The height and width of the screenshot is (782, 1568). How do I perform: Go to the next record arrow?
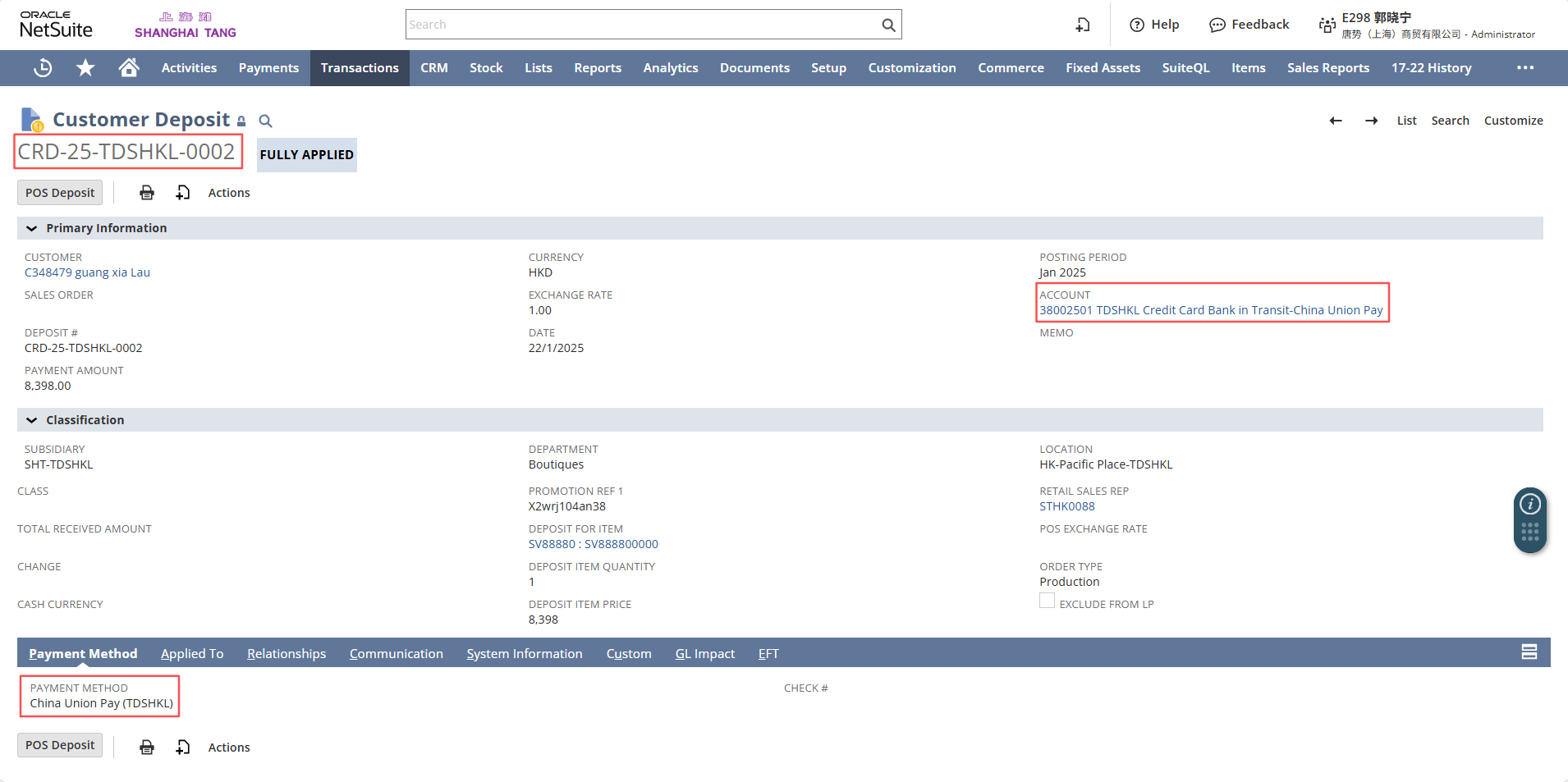1371,121
